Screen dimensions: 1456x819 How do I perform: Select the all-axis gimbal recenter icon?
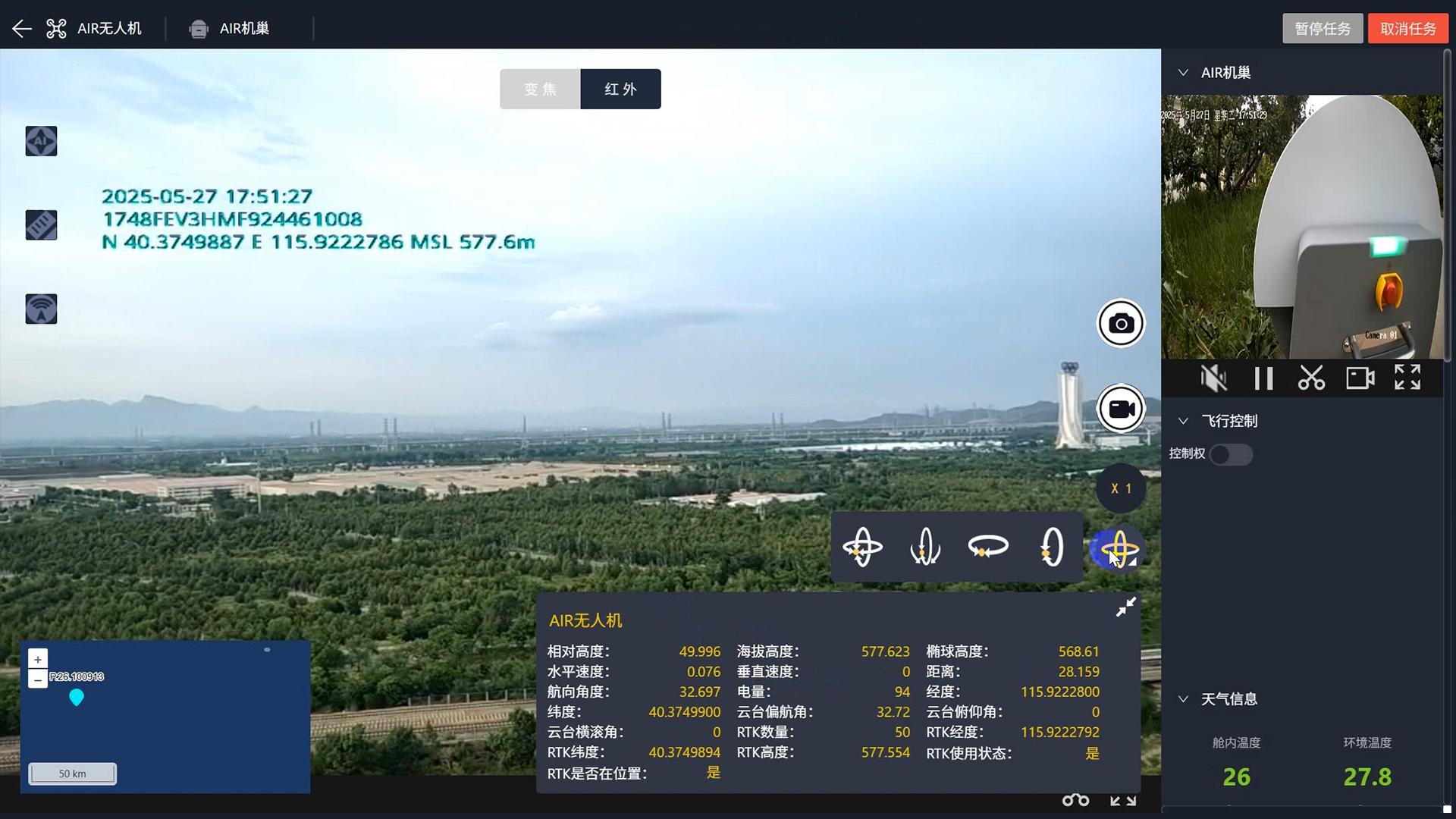pyautogui.click(x=862, y=547)
